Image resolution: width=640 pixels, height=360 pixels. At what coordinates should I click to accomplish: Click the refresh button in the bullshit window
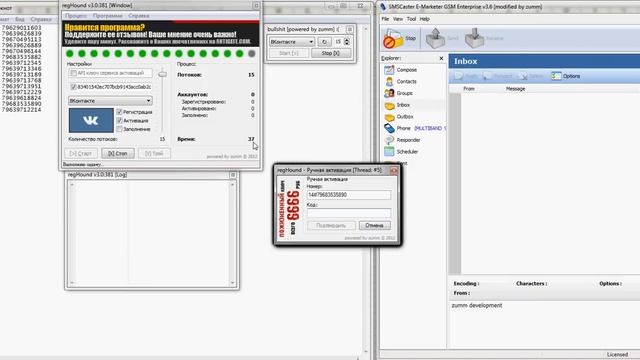[324, 42]
